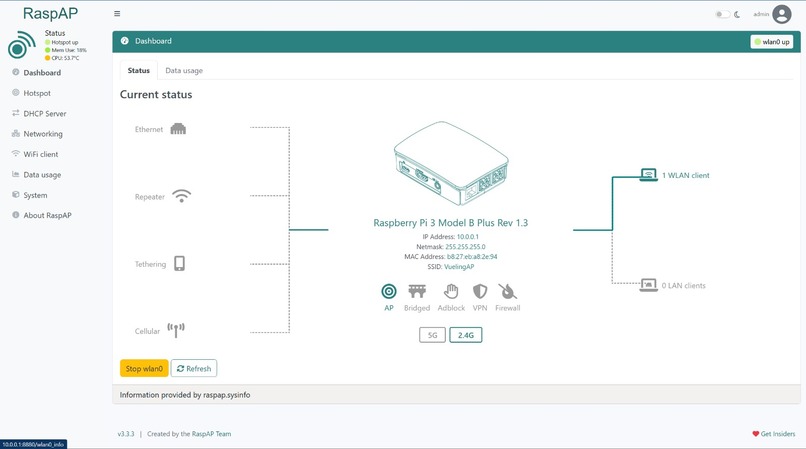Select the 5G band button
The width and height of the screenshot is (806, 449).
pos(432,335)
